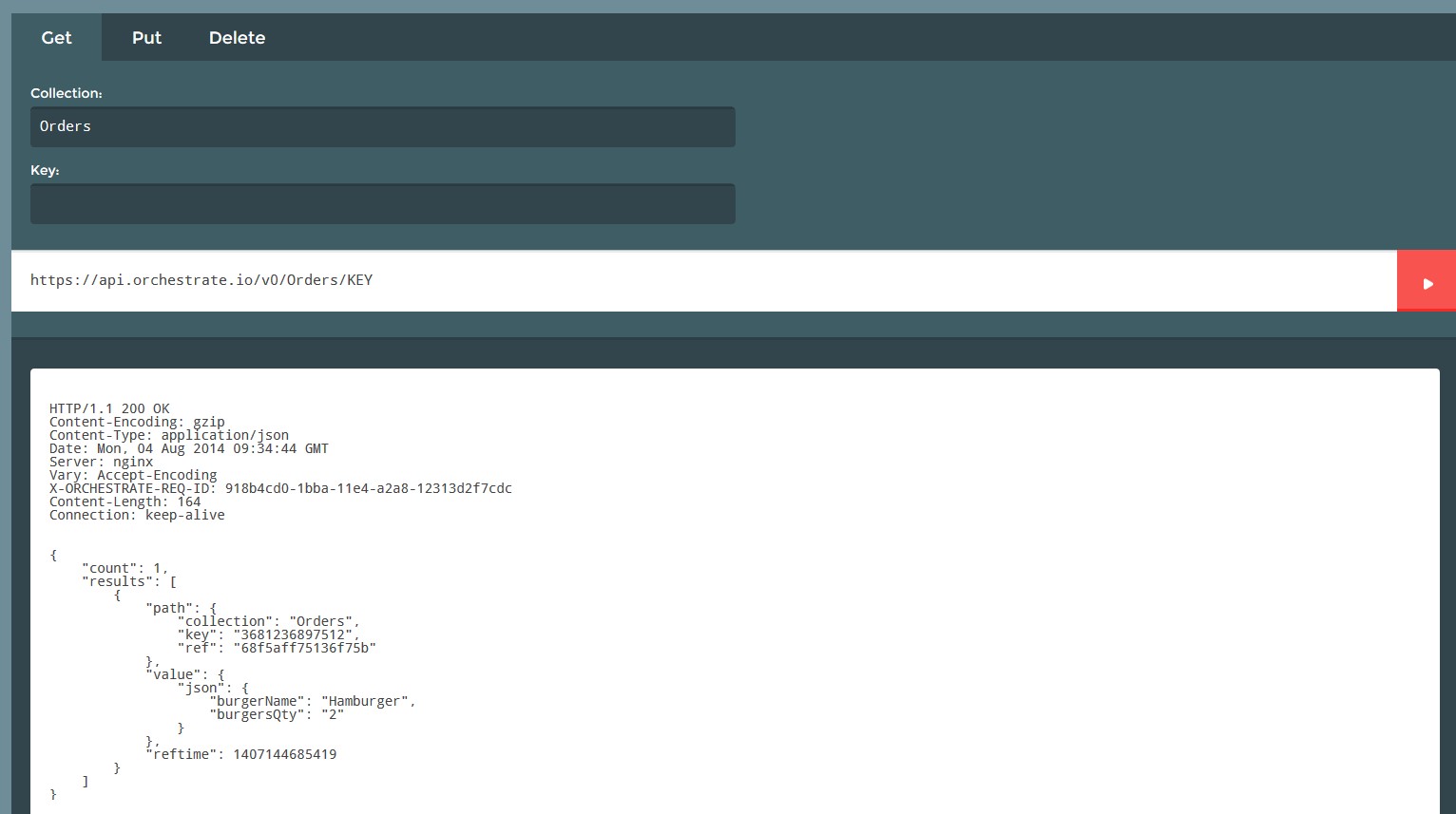Click the X-ORCHESTRATE-REQ-ID header value
The width and height of the screenshot is (1456, 814).
[369, 488]
